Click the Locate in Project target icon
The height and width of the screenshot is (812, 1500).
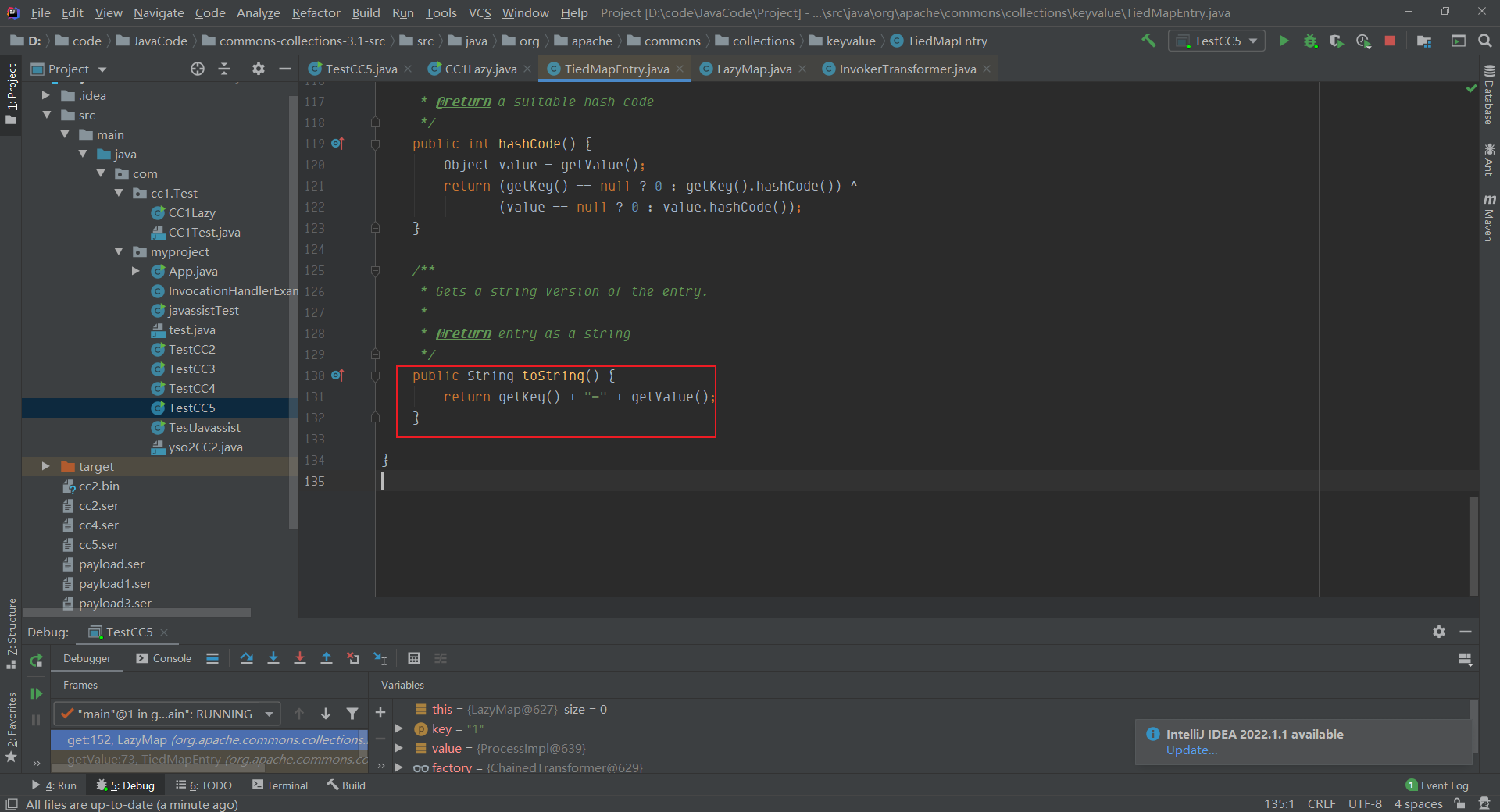(x=198, y=69)
